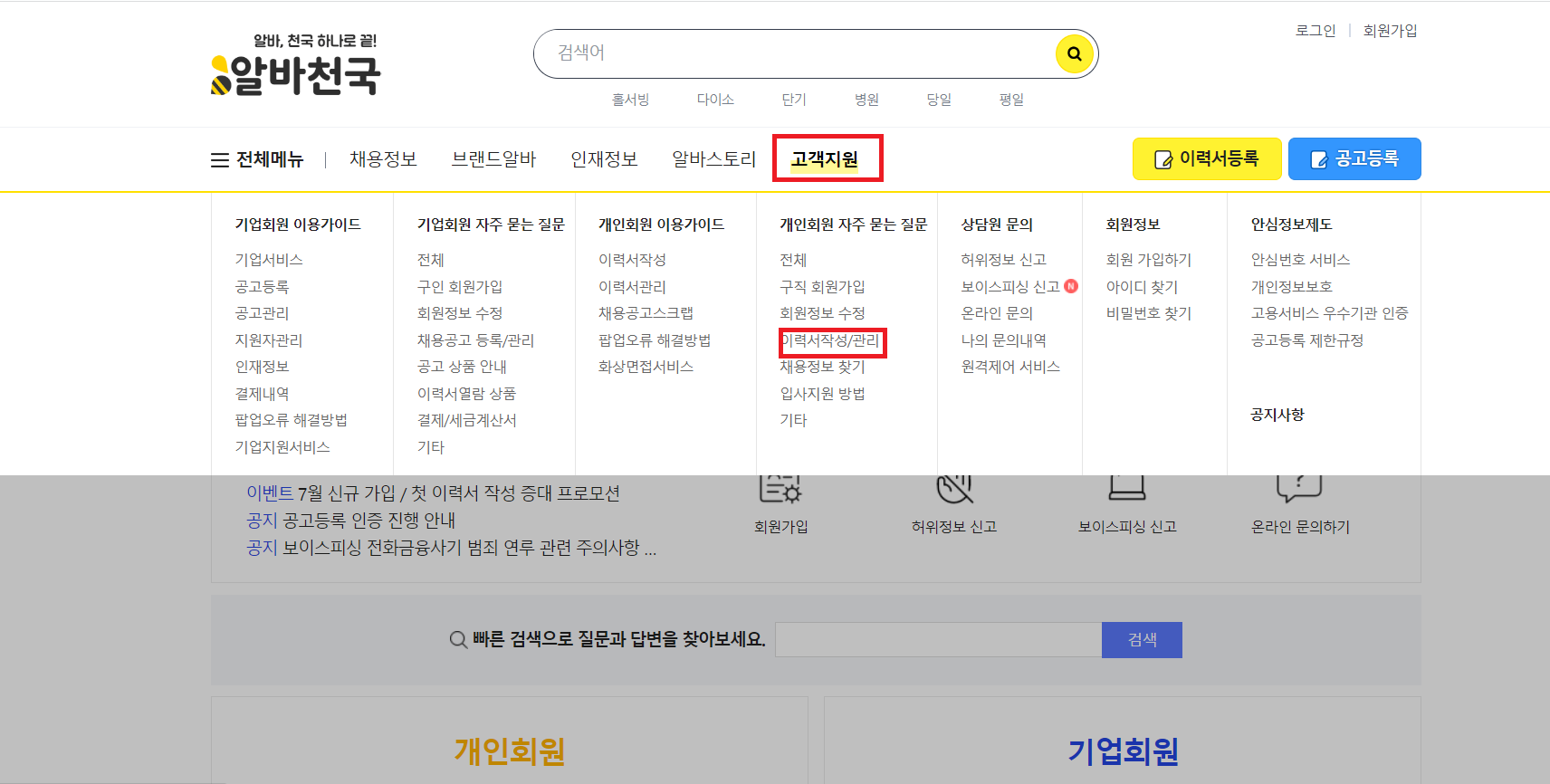
Task: Open 입사지원 방법 link
Action: (823, 394)
